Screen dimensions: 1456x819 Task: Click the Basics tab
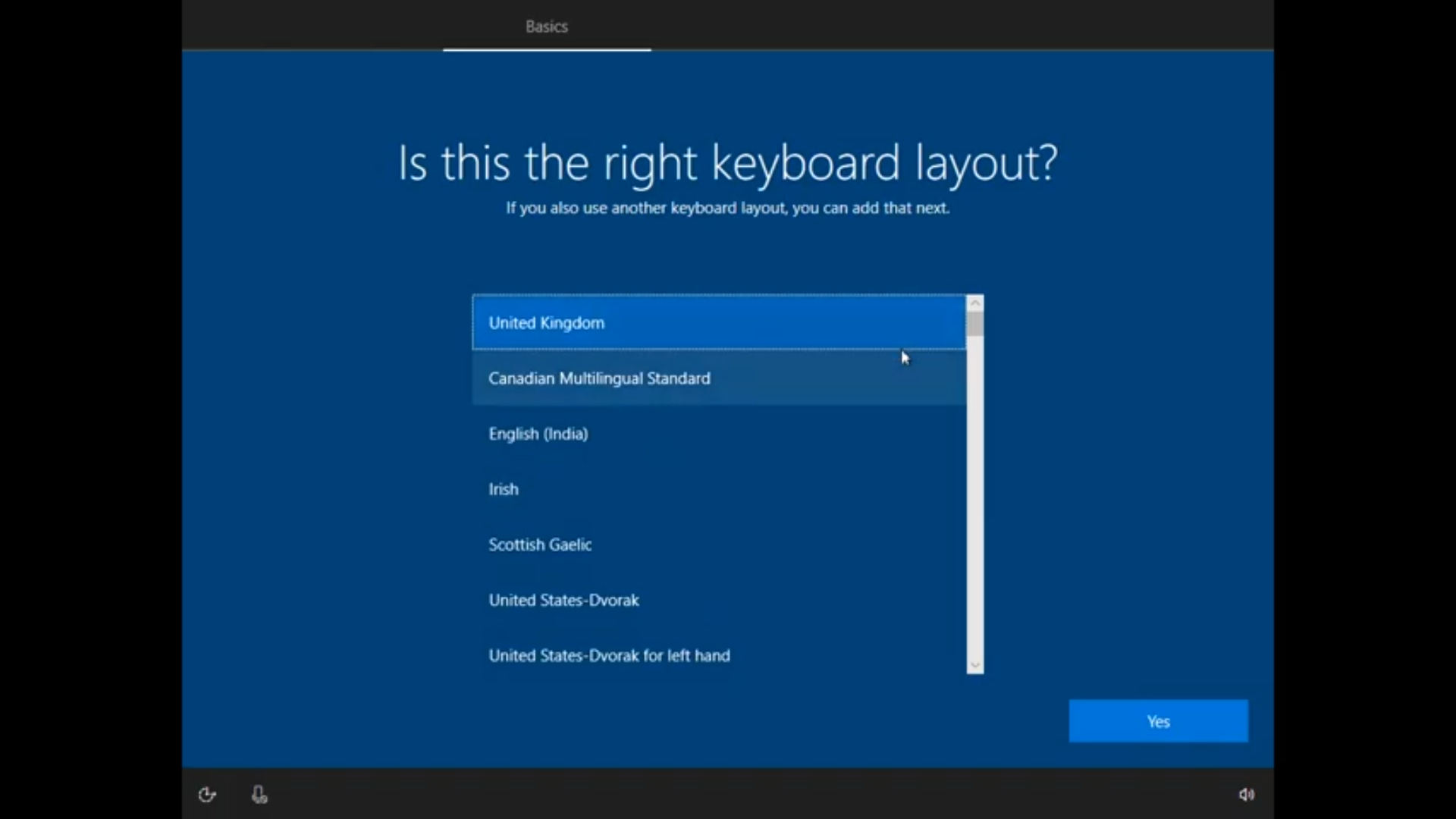(x=546, y=27)
